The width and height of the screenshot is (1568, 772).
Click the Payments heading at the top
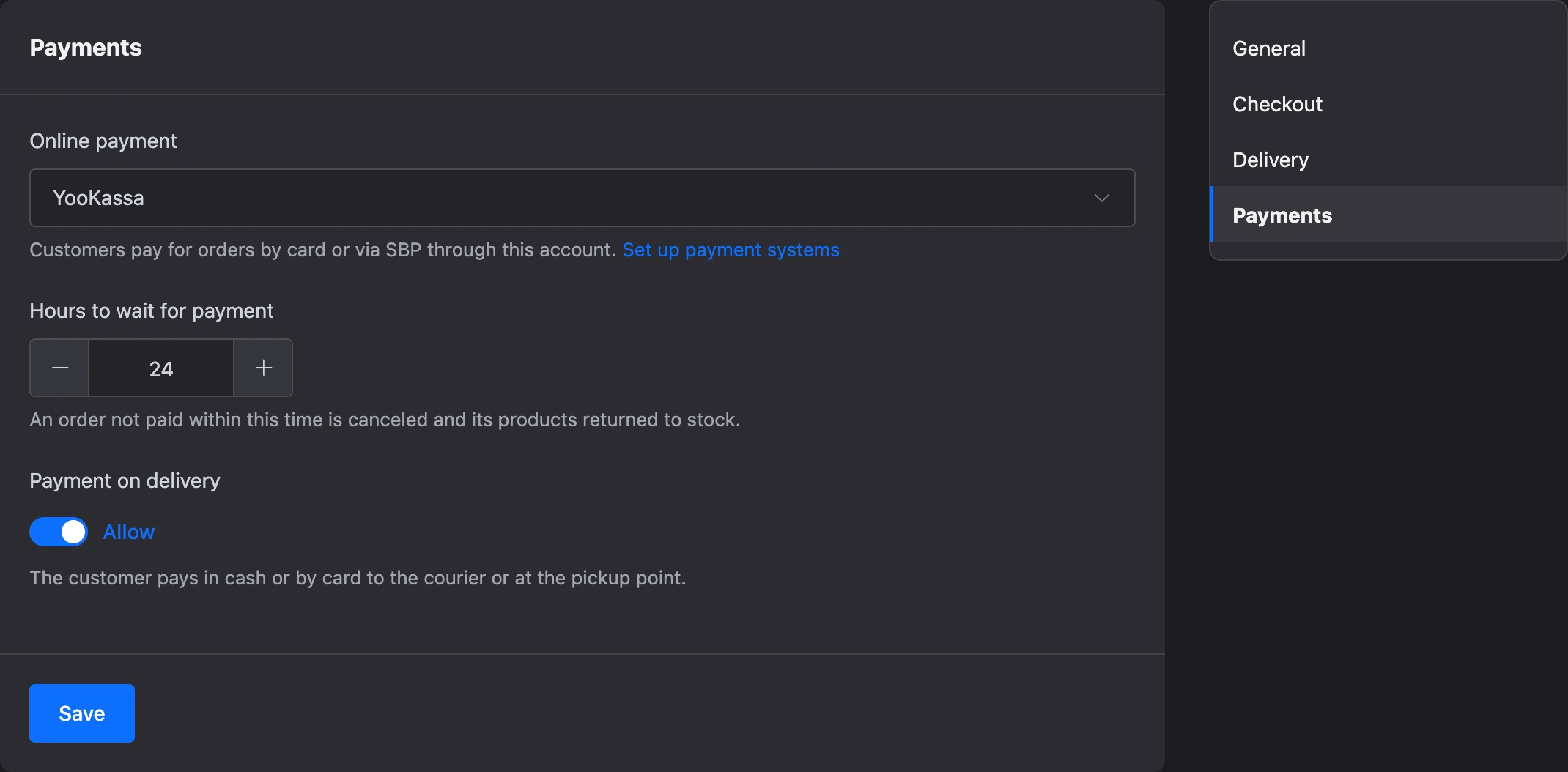pos(86,48)
